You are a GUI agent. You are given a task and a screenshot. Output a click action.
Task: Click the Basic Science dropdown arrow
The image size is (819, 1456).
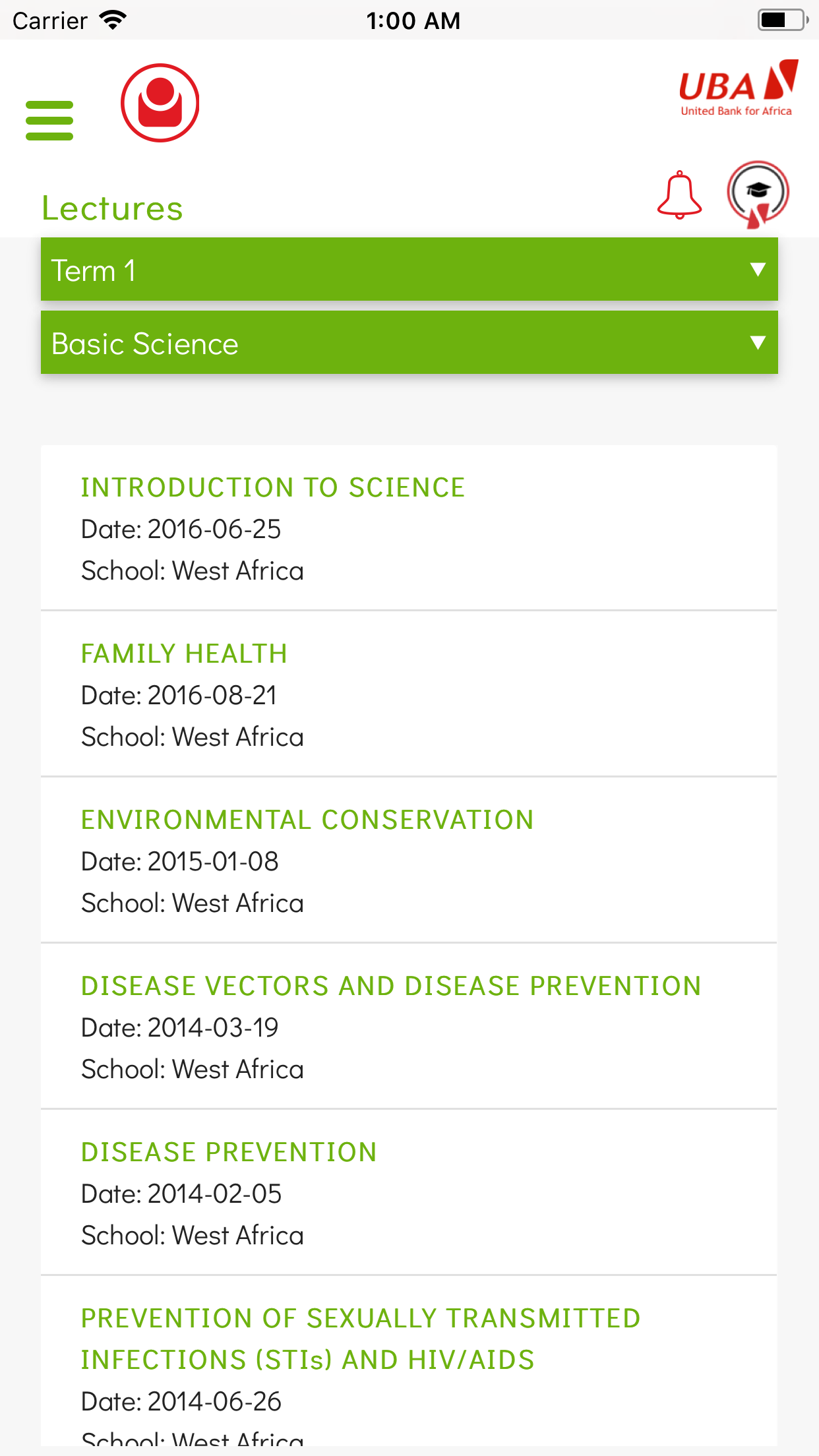[x=758, y=343]
